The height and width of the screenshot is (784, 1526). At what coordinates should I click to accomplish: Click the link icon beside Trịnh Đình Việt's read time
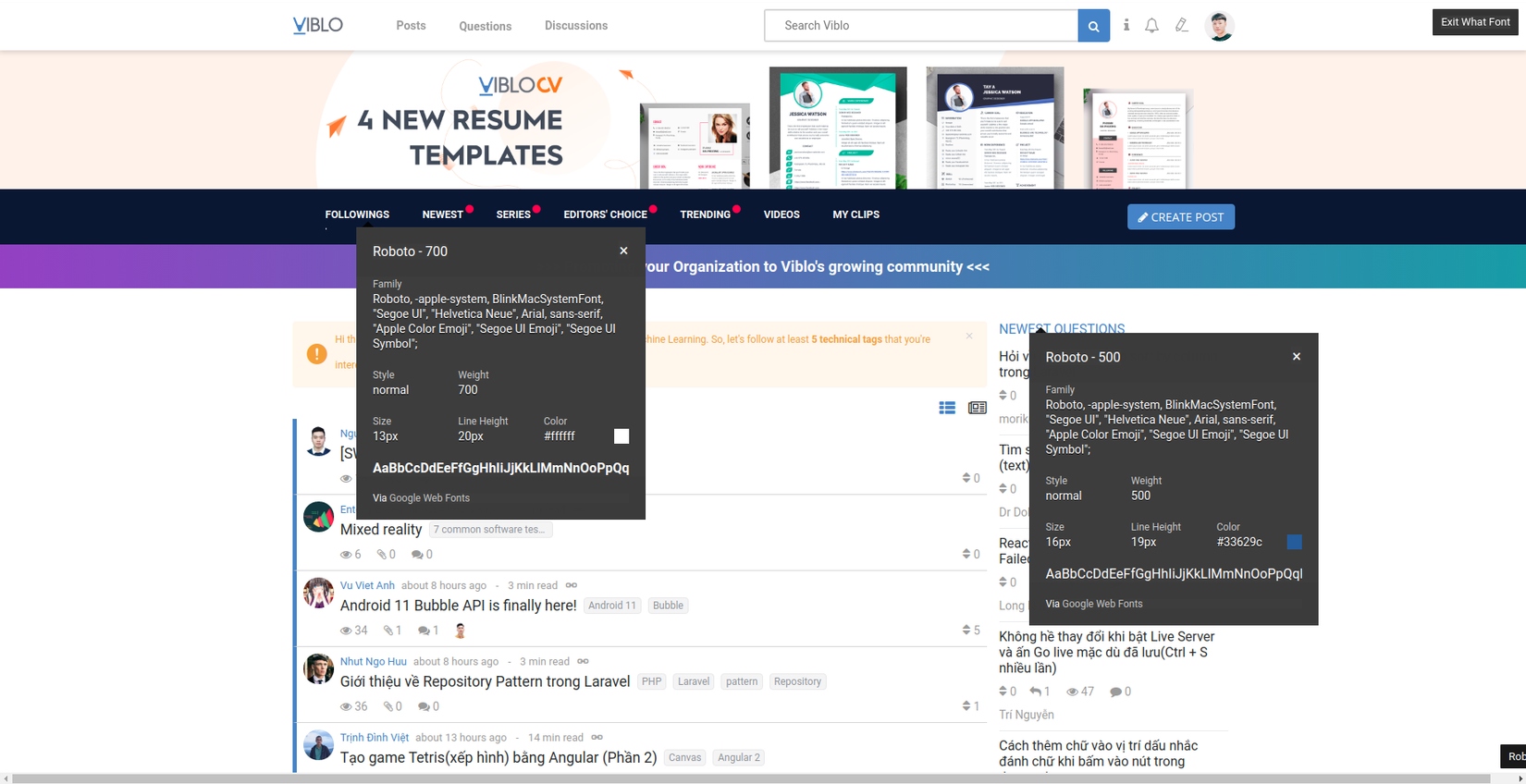(x=597, y=737)
